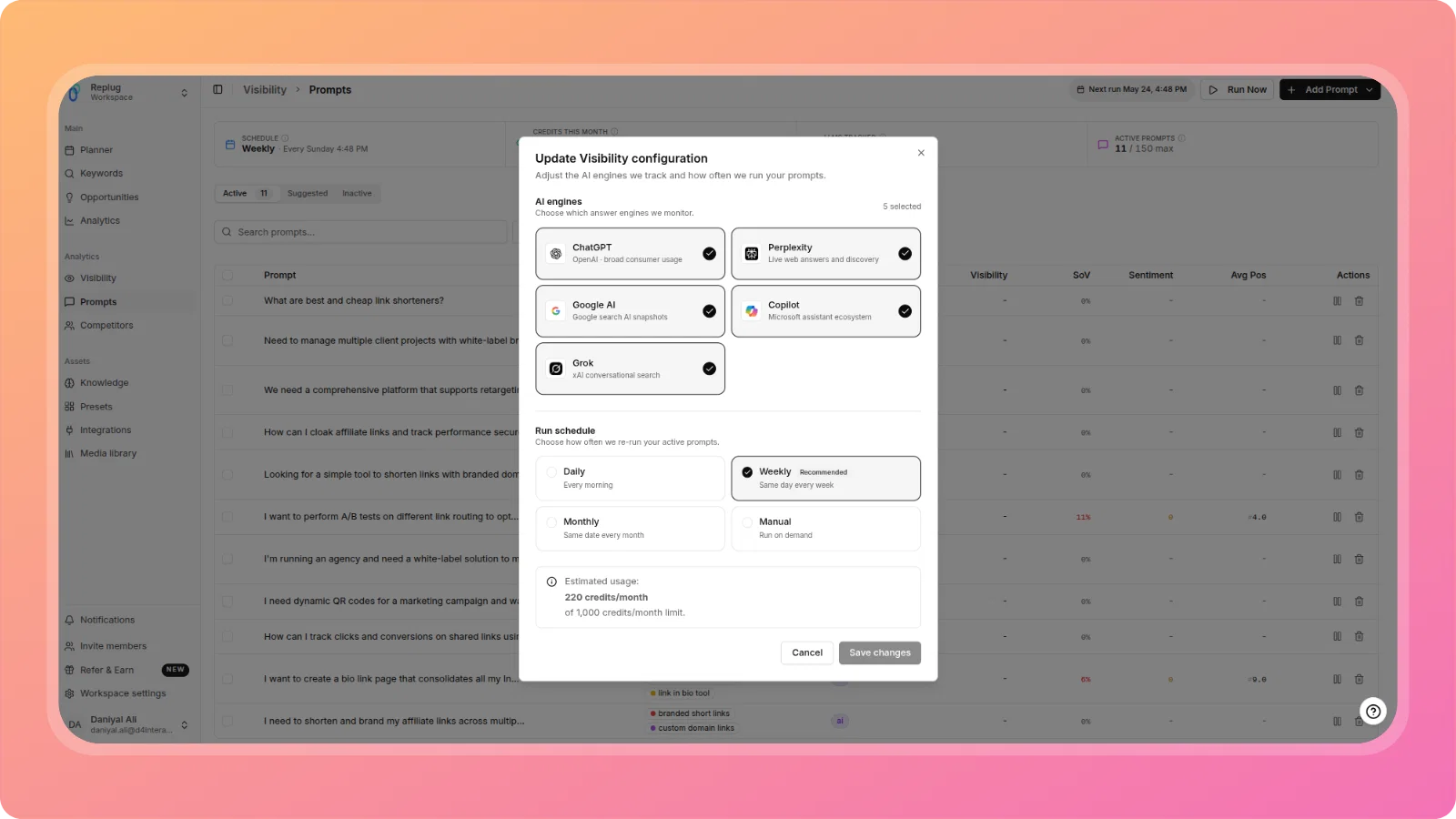Toggle the ChatGPT engine card
Screen dimensions: 1456x819
[x=630, y=253]
